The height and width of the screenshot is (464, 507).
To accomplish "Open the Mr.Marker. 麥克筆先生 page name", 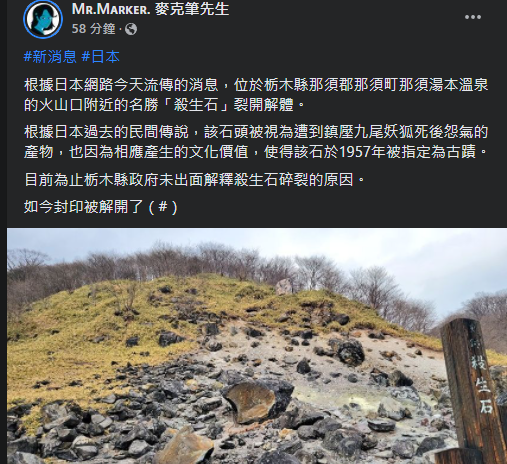I will 150,9.
